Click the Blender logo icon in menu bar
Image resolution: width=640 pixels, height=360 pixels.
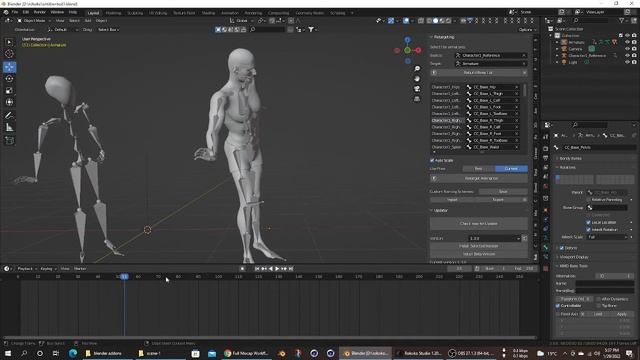tap(6, 12)
